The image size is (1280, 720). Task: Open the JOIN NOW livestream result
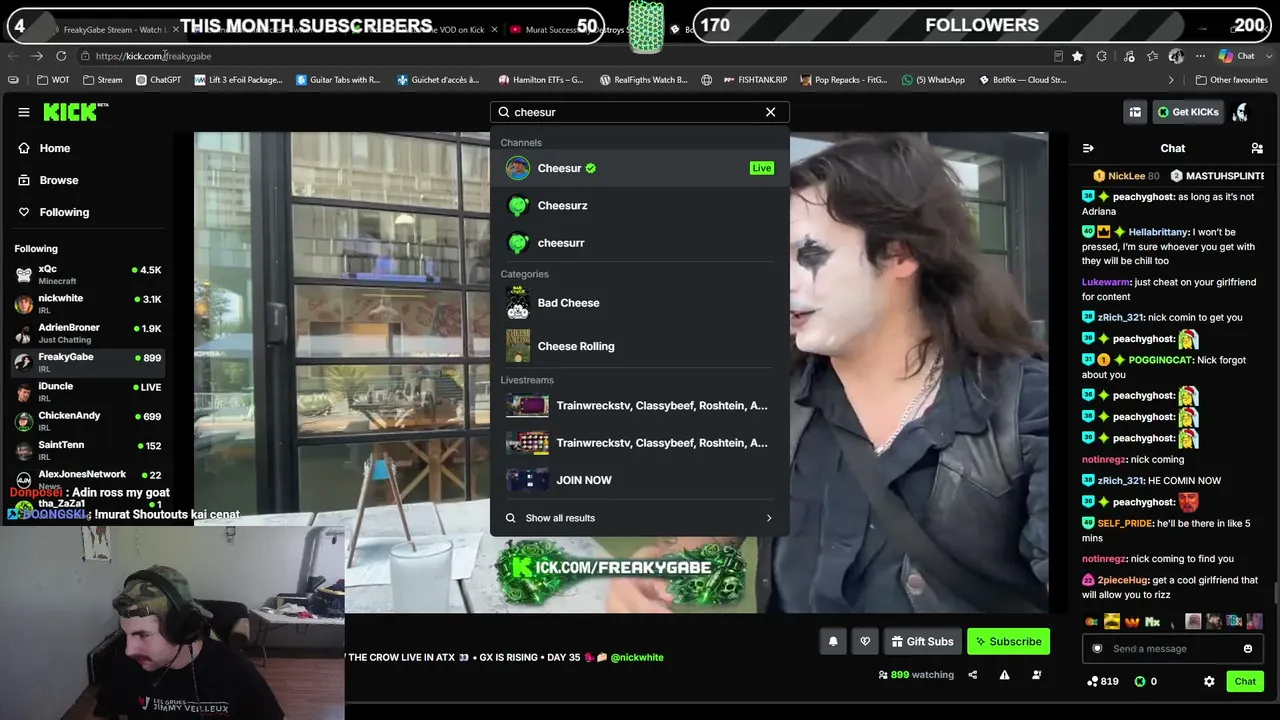tap(640, 480)
